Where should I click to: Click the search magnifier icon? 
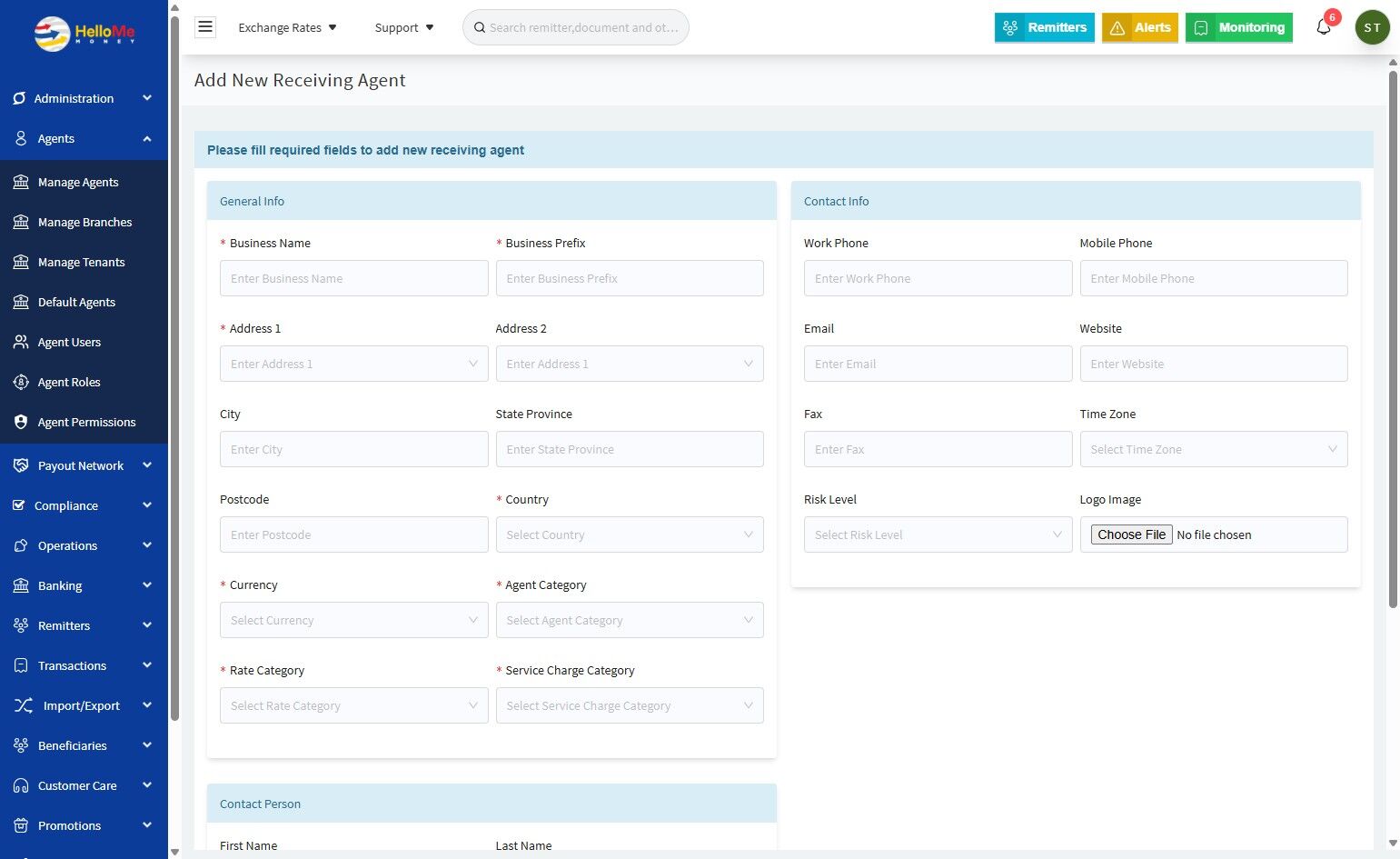coord(480,27)
